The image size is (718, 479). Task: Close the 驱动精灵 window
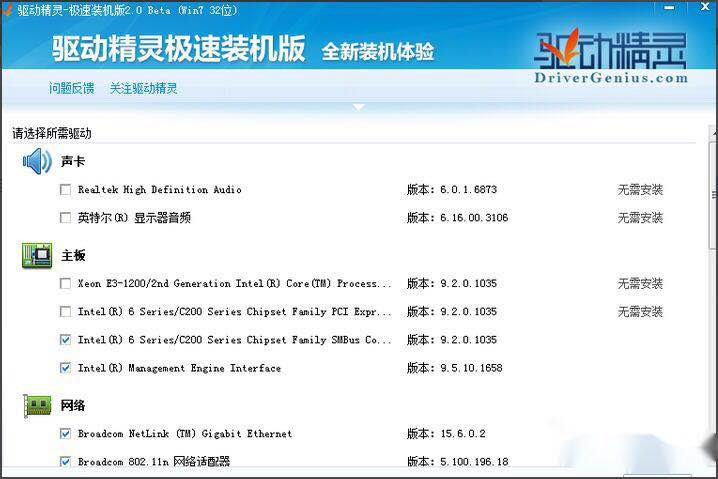tap(706, 7)
